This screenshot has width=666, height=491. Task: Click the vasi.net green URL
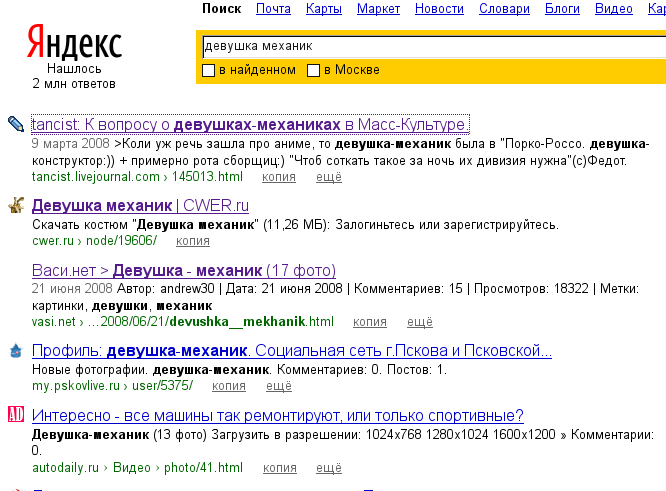click(x=54, y=322)
